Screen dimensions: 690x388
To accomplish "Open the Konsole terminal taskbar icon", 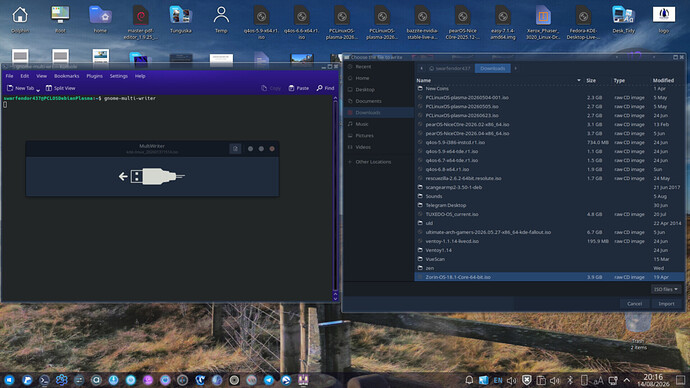I will pyautogui.click(x=44, y=380).
